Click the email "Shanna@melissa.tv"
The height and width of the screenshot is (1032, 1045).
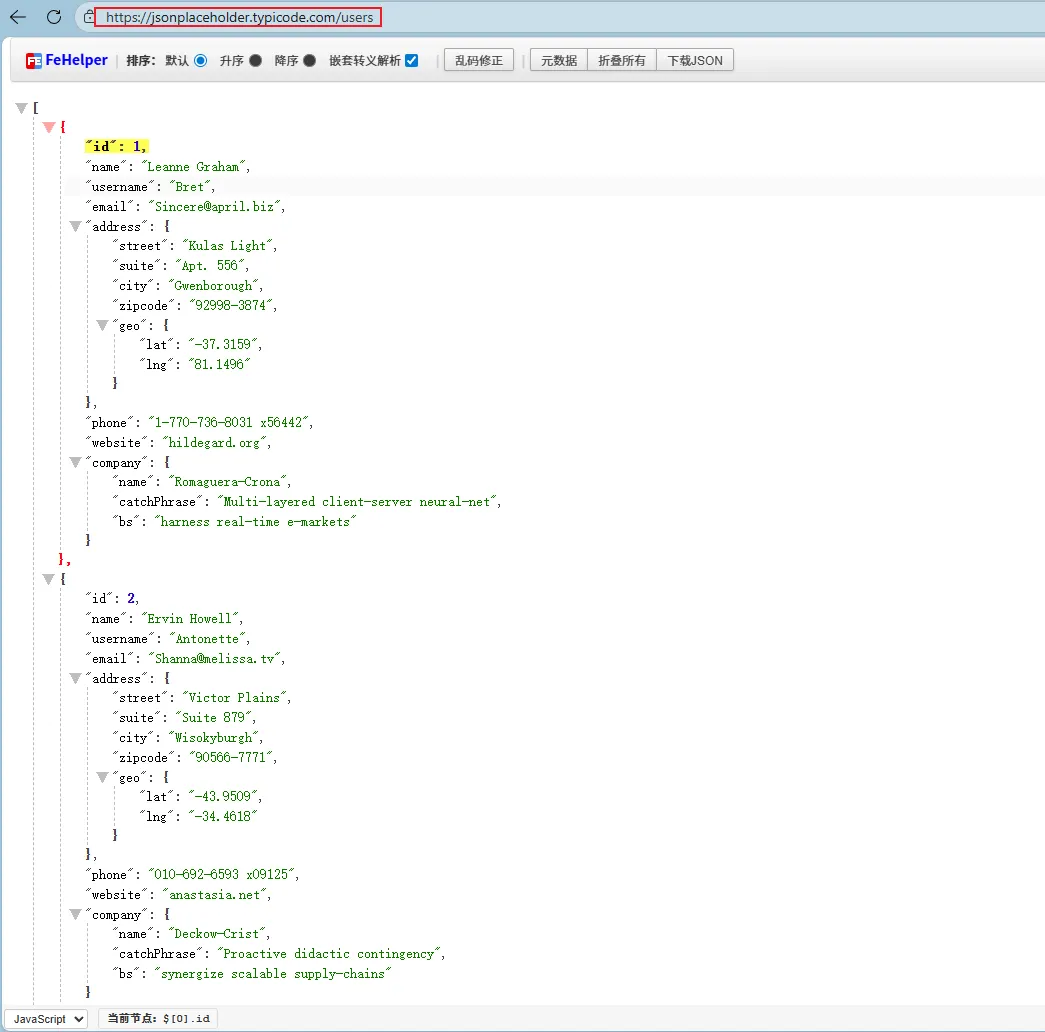tap(214, 659)
